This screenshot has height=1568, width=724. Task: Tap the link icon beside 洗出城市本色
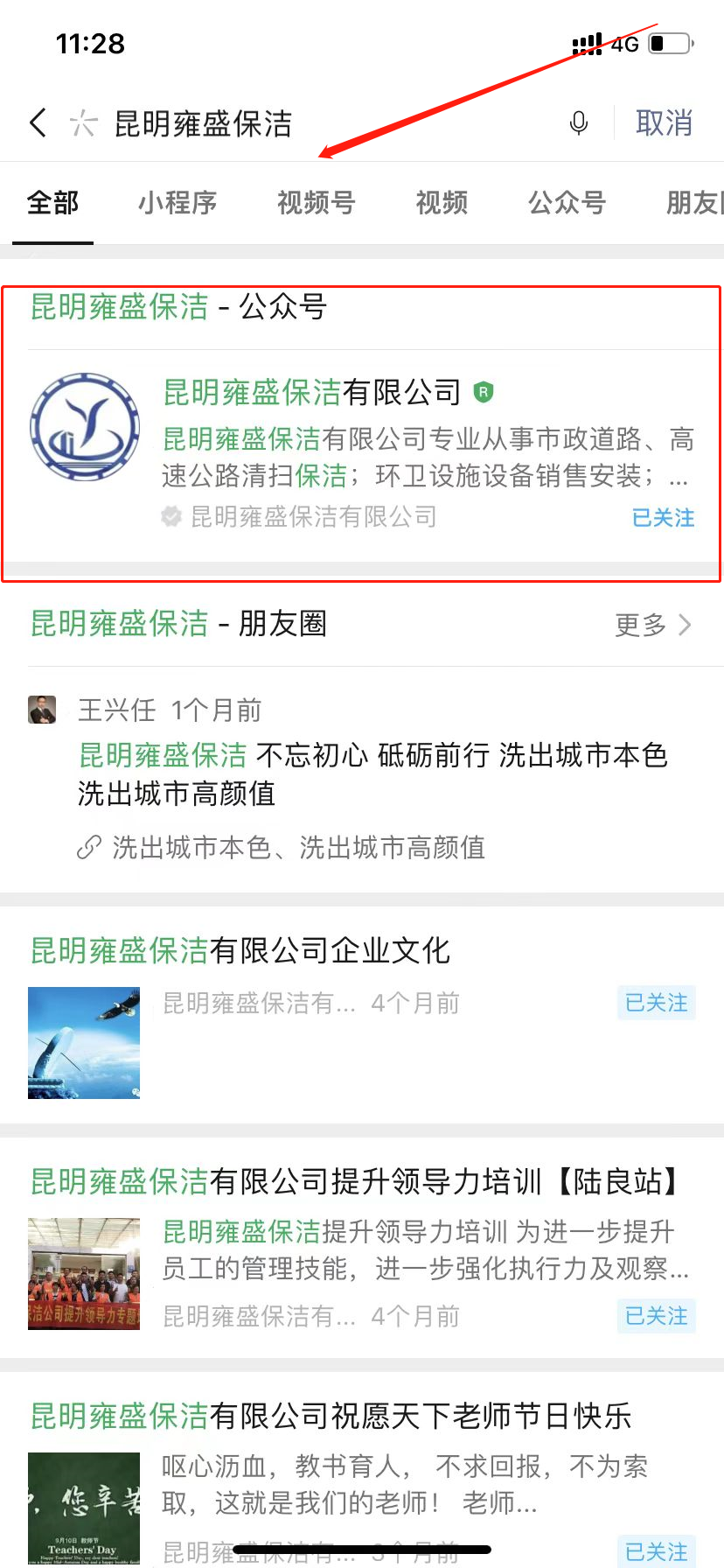coord(89,847)
